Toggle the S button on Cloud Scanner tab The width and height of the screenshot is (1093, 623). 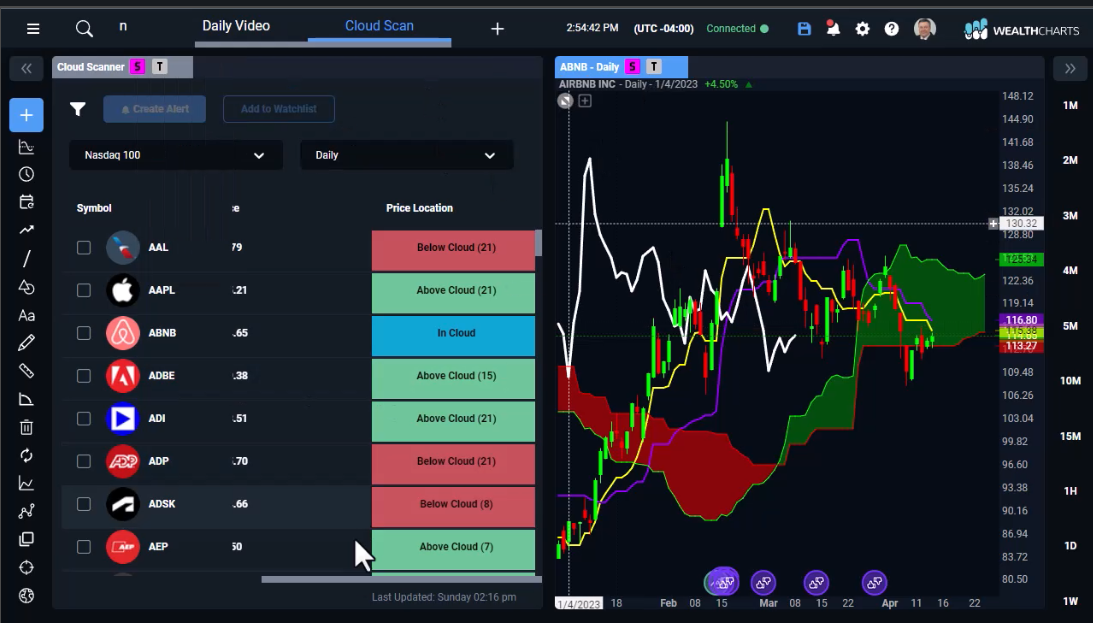point(137,67)
